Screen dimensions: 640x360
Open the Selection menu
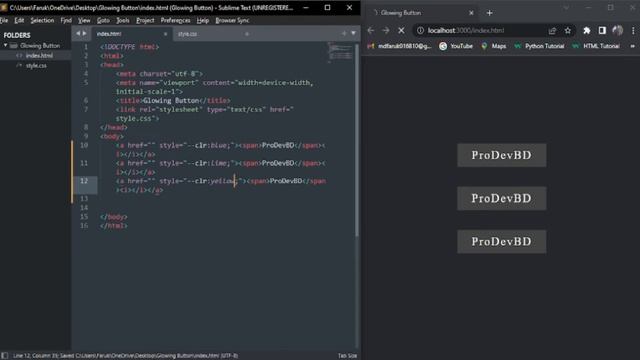42,20
